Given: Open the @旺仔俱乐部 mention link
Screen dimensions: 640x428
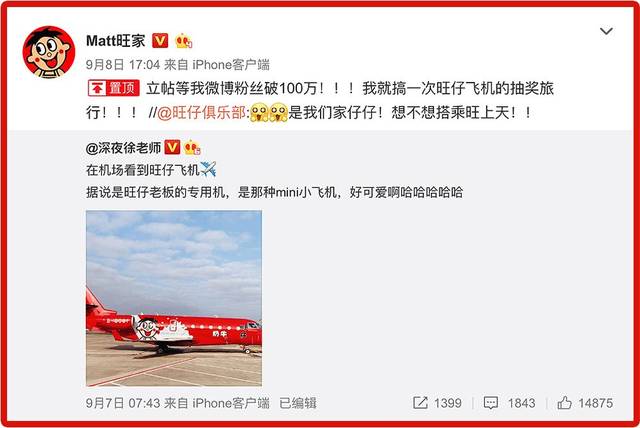Looking at the screenshot, I should [x=201, y=112].
